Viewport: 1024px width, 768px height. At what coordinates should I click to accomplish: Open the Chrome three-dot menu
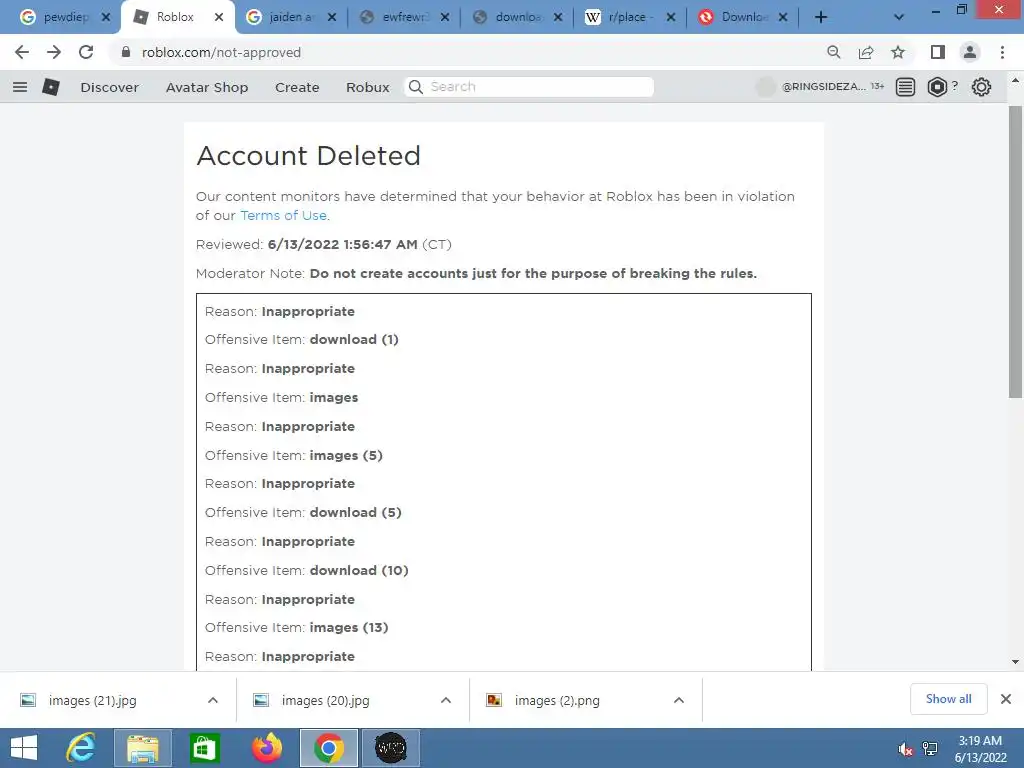pos(1002,52)
